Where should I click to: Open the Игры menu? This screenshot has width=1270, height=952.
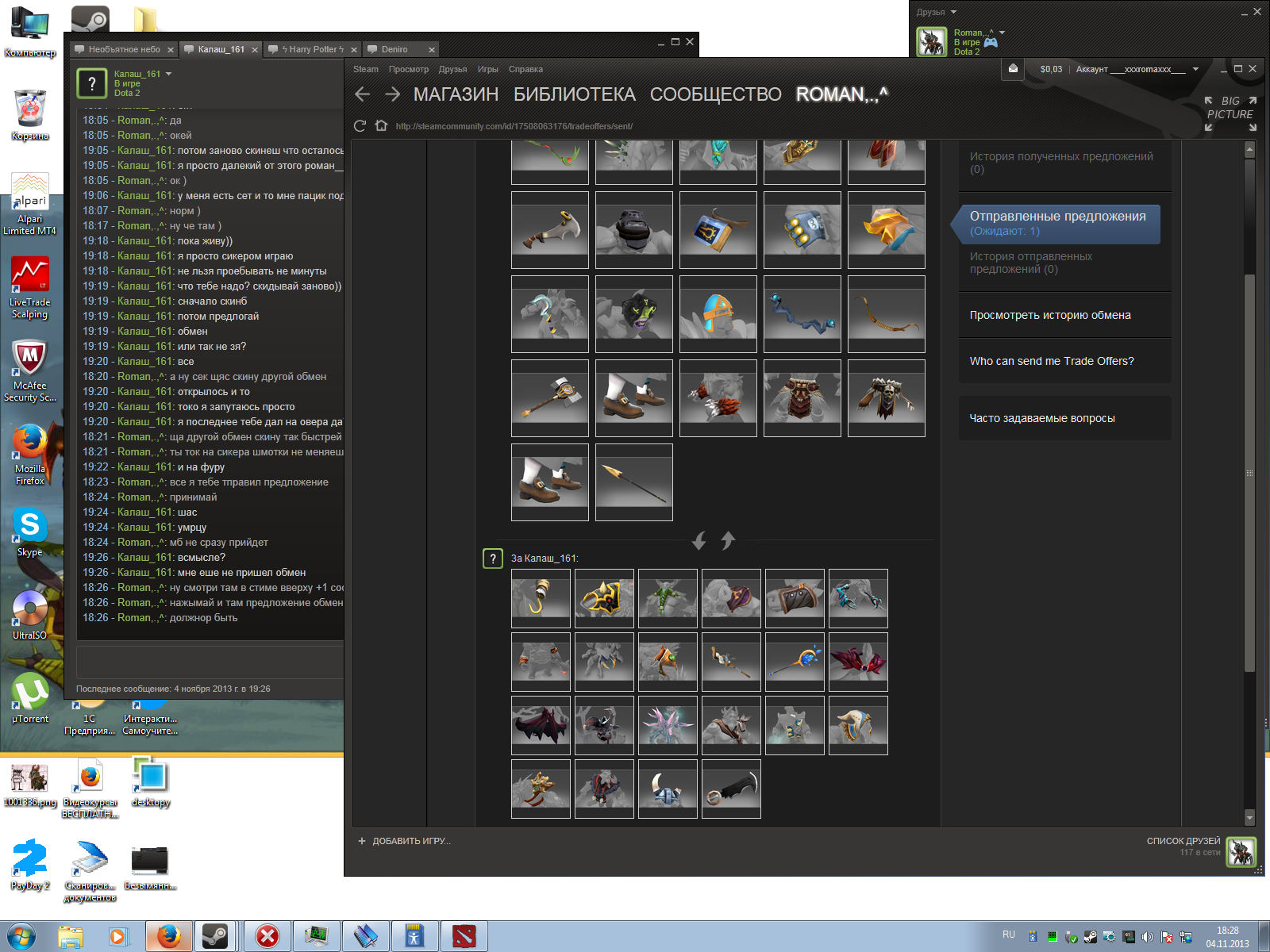[x=487, y=69]
